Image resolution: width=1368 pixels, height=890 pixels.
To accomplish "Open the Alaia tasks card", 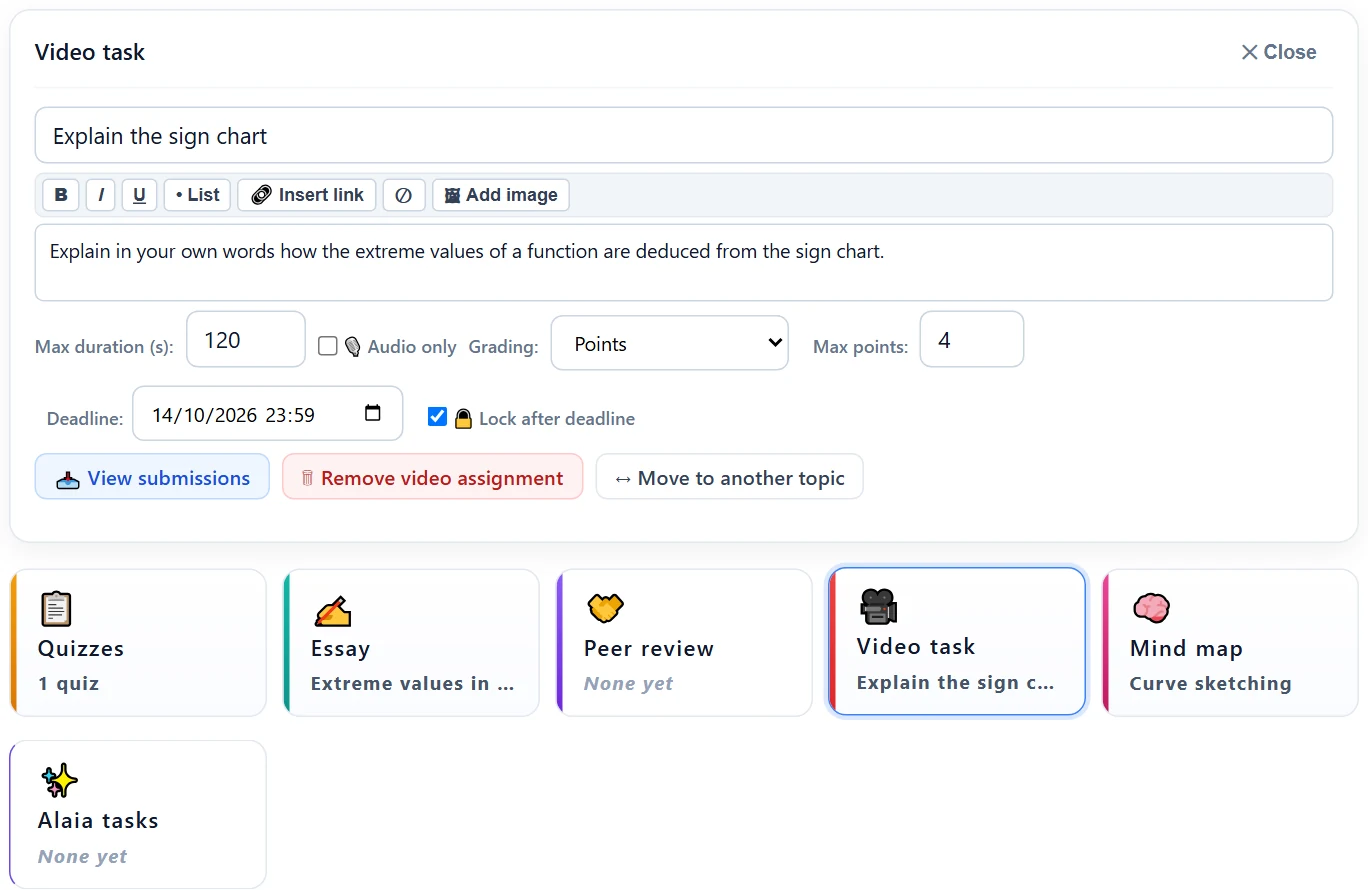I will [x=138, y=814].
